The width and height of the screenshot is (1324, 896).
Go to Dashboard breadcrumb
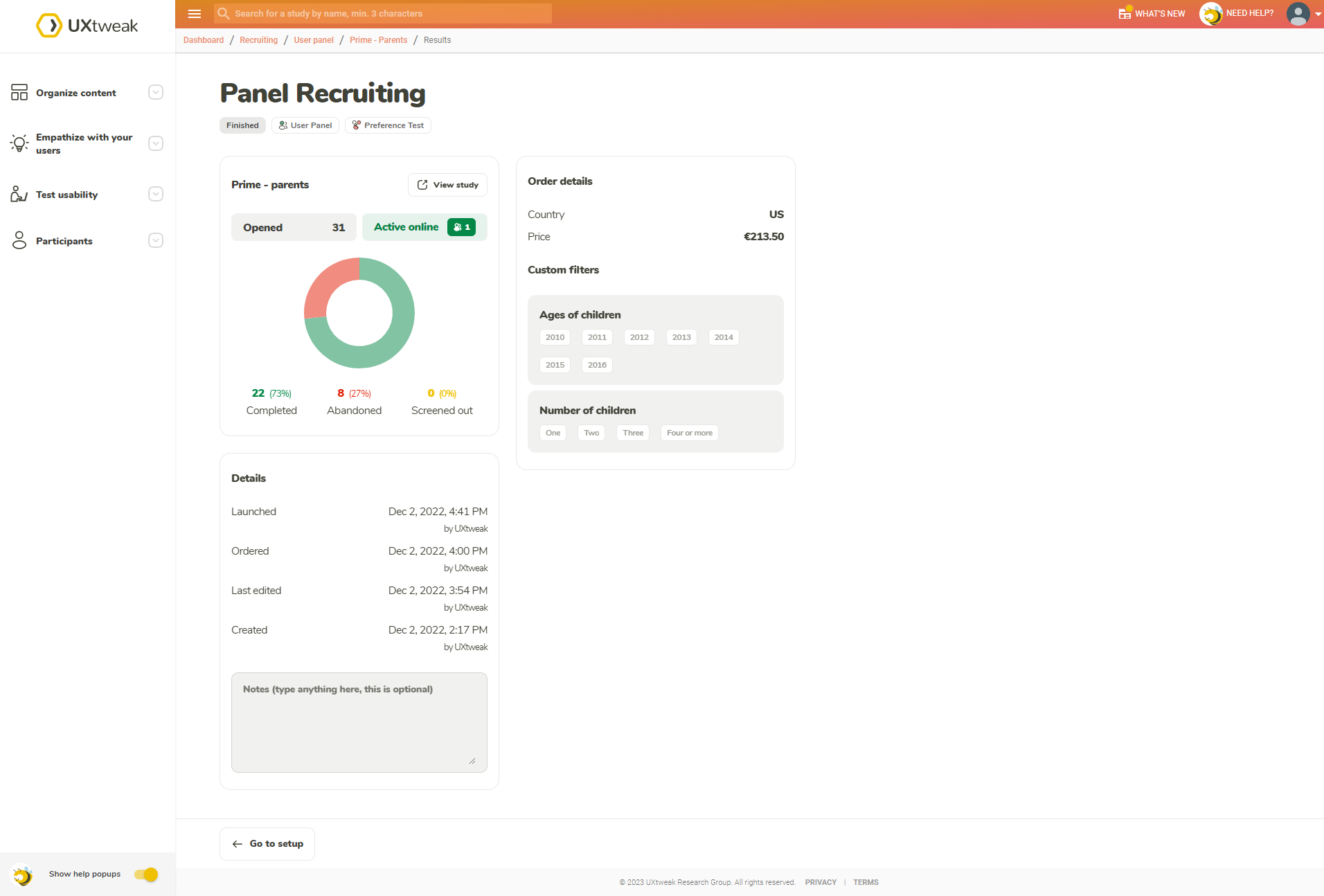pyautogui.click(x=204, y=40)
